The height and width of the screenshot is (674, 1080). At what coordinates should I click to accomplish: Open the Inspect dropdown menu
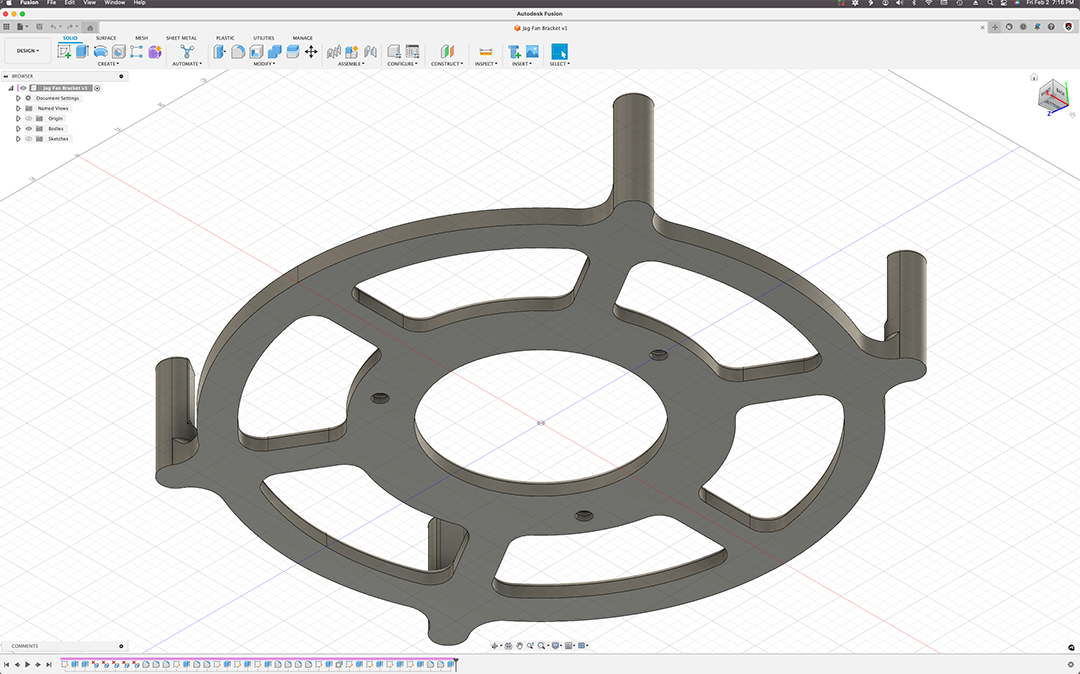point(486,64)
